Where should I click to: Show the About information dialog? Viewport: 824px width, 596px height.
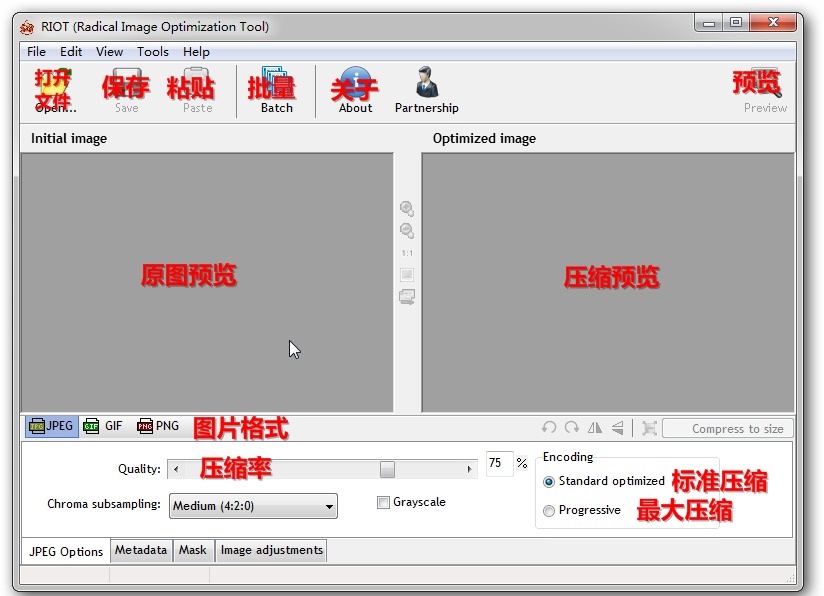pyautogui.click(x=355, y=90)
